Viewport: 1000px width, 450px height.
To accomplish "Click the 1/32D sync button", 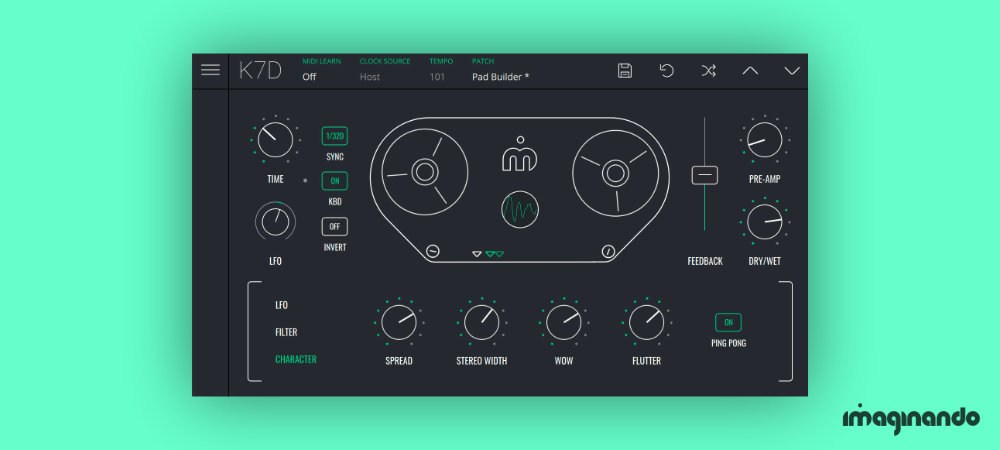I will pos(334,136).
